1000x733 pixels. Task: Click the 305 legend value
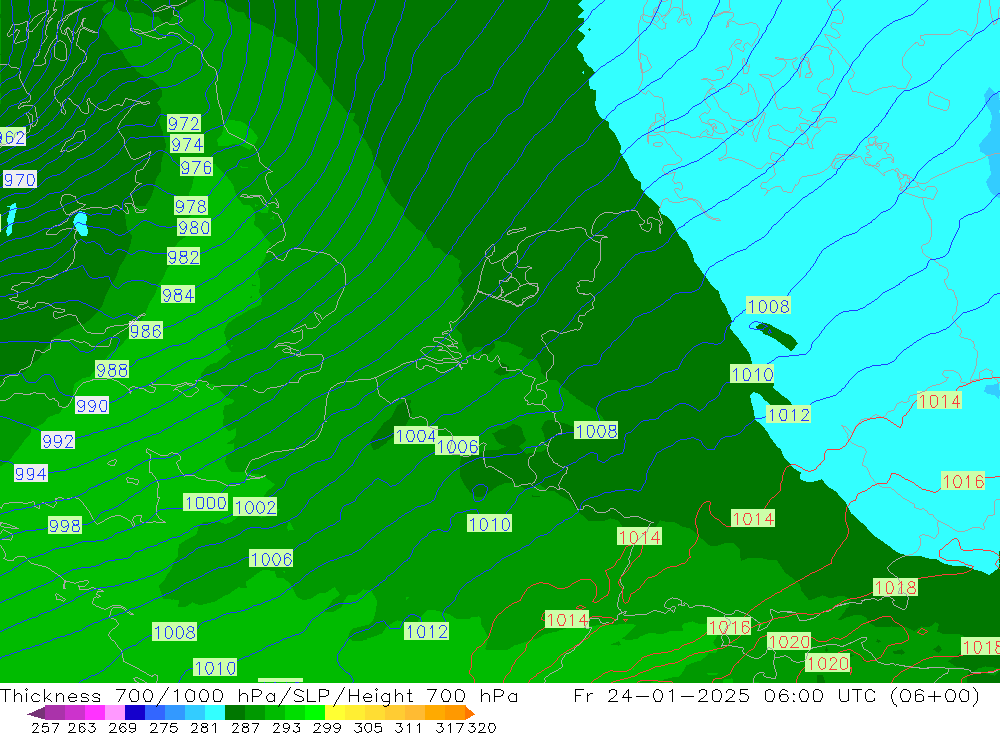367,727
